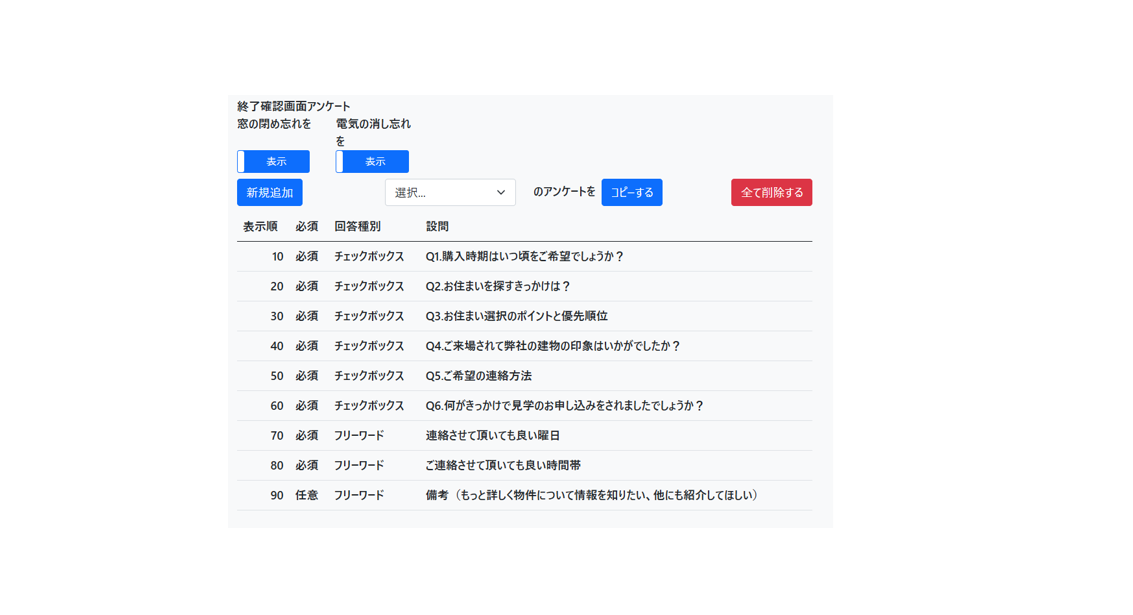Click チェックボックス in row 30
Image resolution: width=1133 pixels, height=615 pixels.
point(369,316)
